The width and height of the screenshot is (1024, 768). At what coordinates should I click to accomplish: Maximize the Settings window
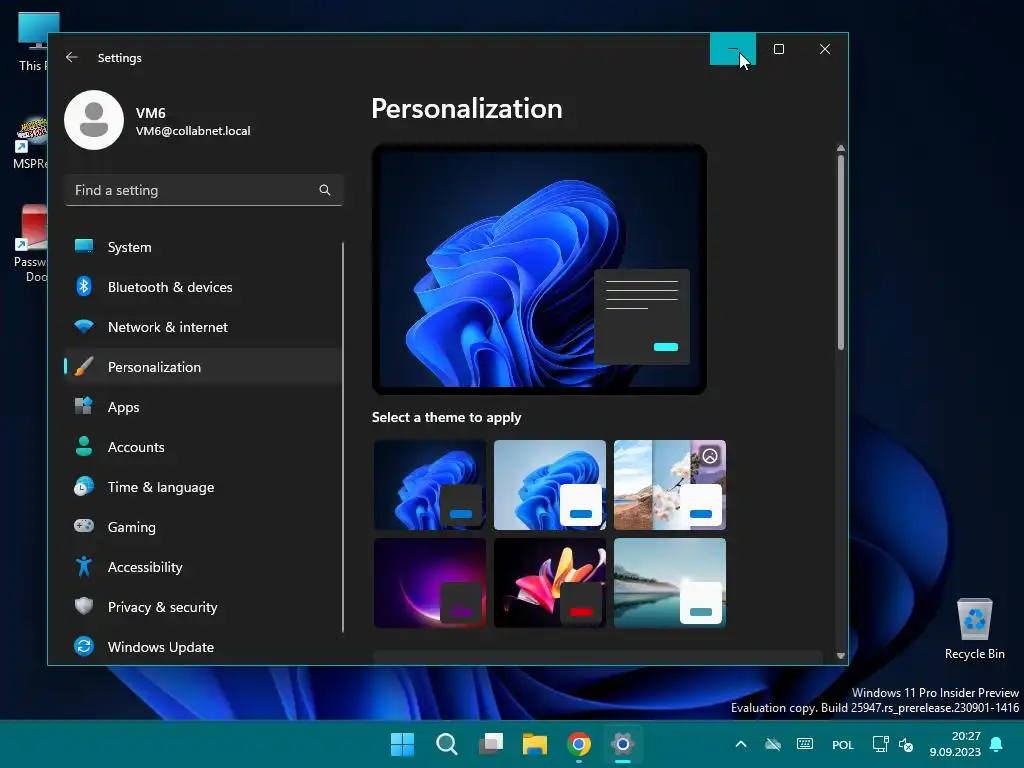pyautogui.click(x=778, y=49)
